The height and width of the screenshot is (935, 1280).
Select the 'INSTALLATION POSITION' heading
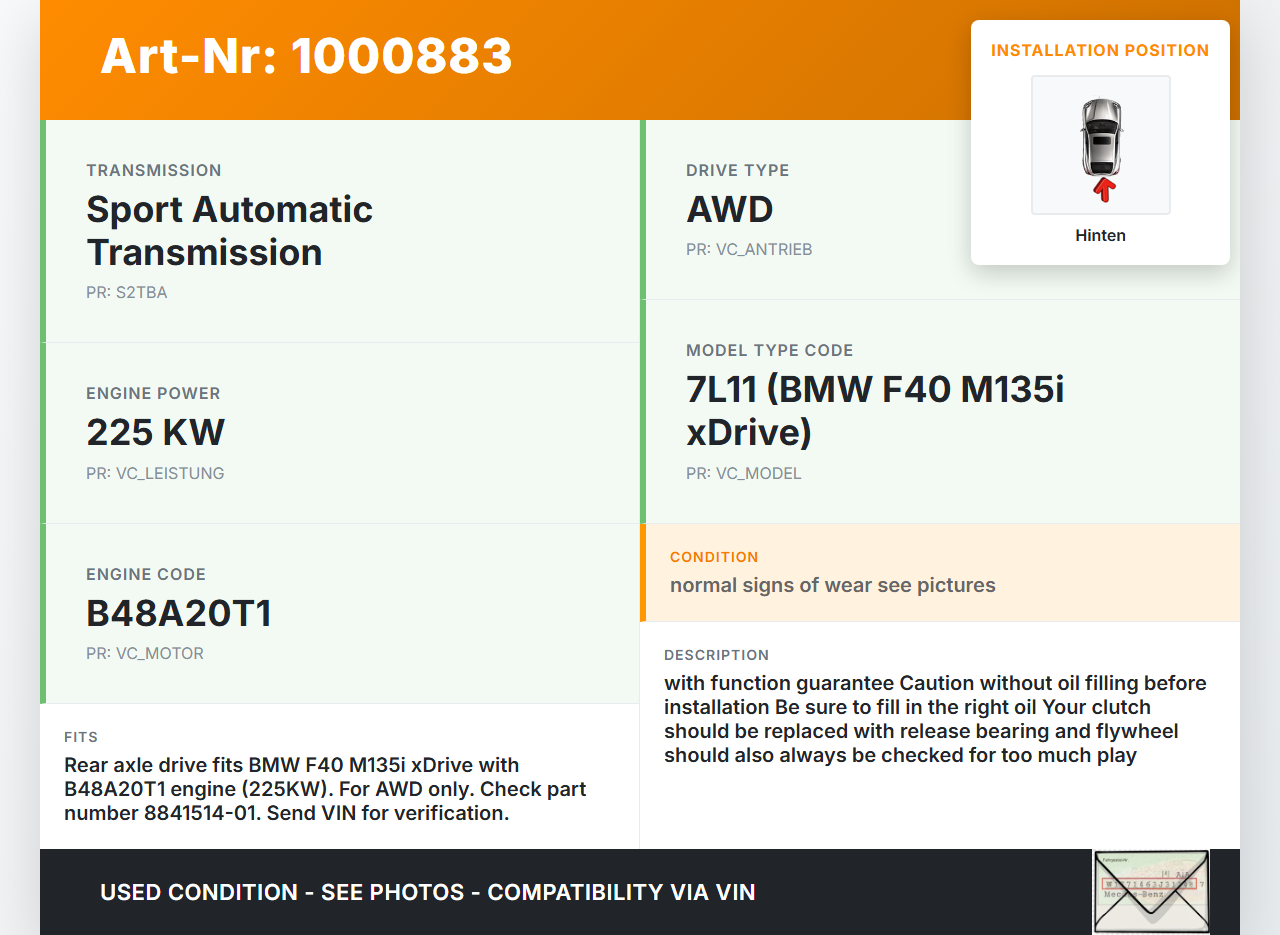click(x=1100, y=50)
